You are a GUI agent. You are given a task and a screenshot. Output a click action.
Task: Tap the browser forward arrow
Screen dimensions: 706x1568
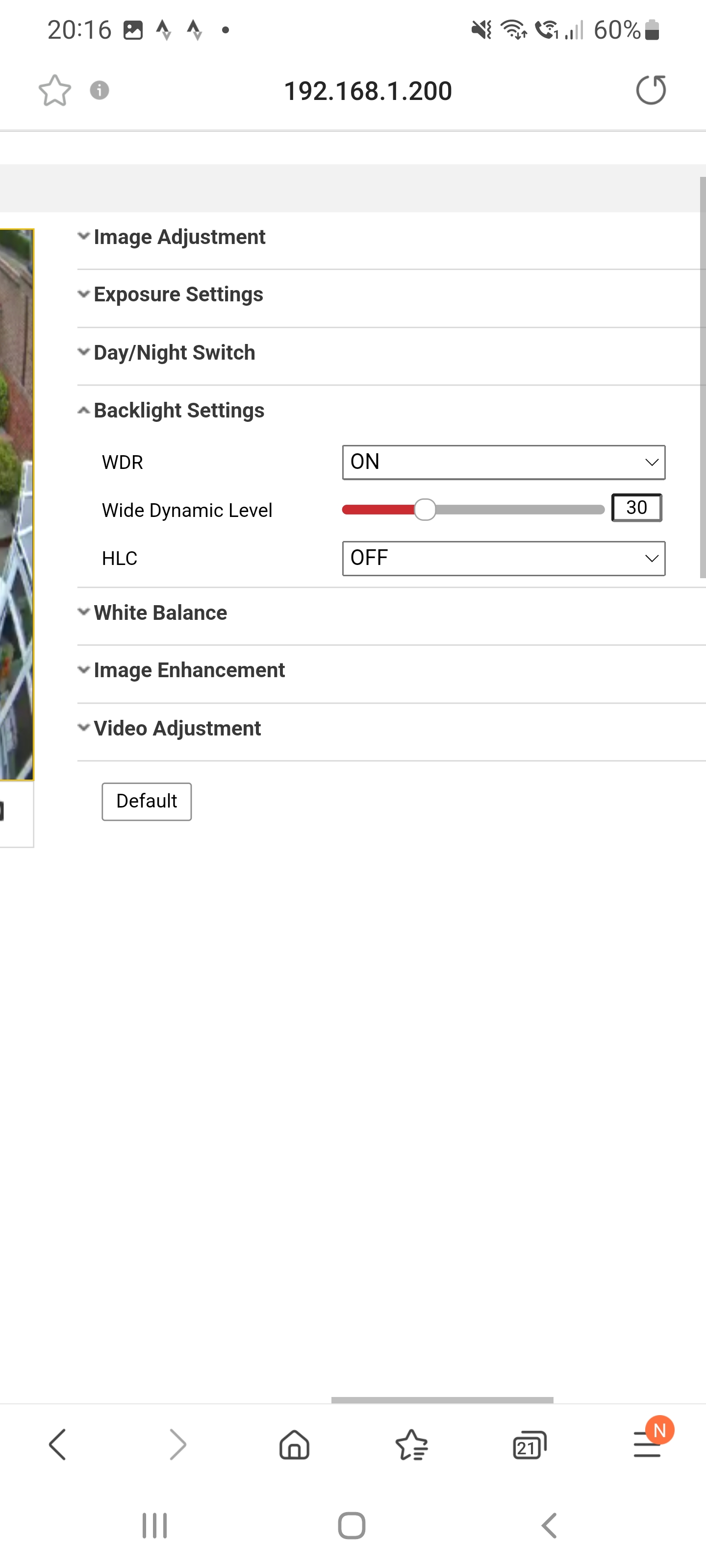point(176,1445)
